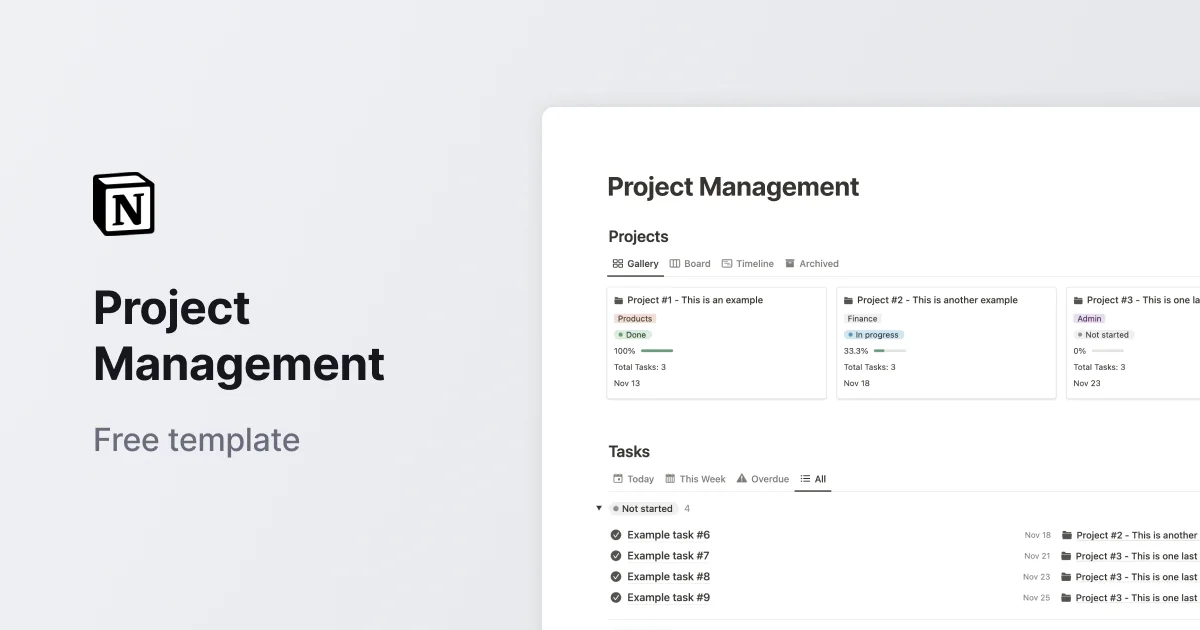1200x630 pixels.
Task: Switch to the All tasks tab
Action: pos(813,478)
